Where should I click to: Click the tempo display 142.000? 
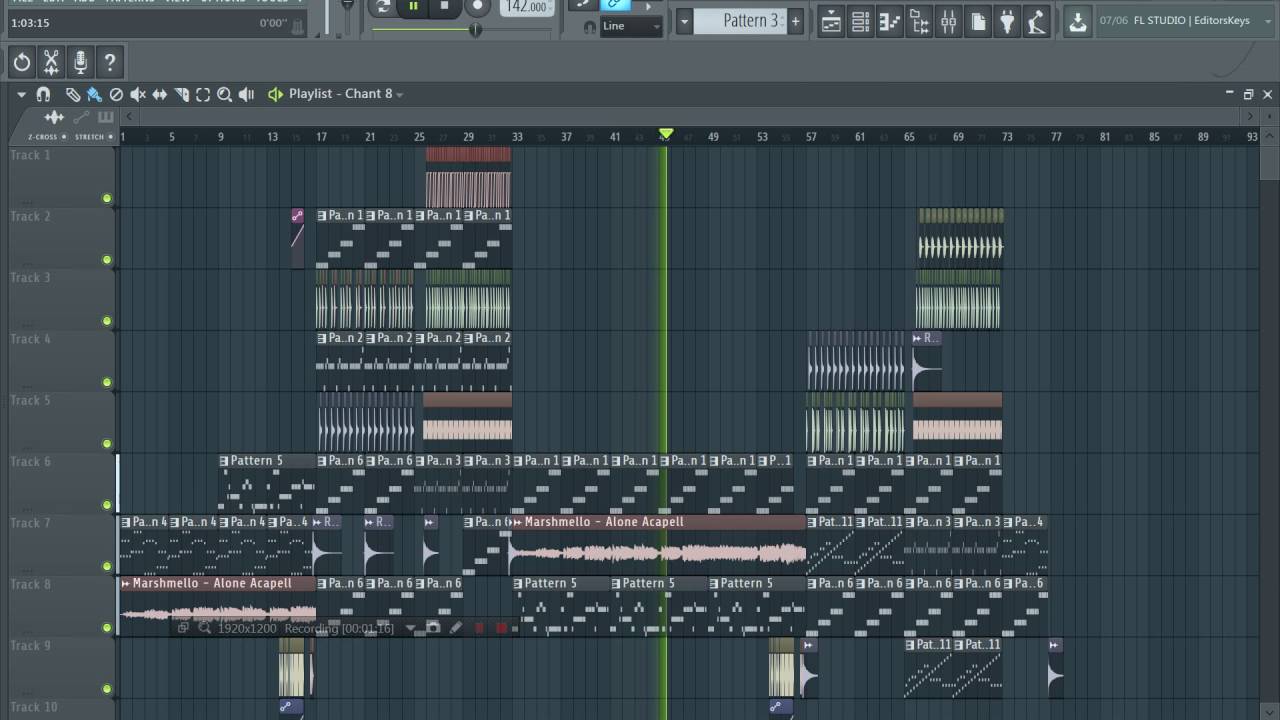point(527,7)
